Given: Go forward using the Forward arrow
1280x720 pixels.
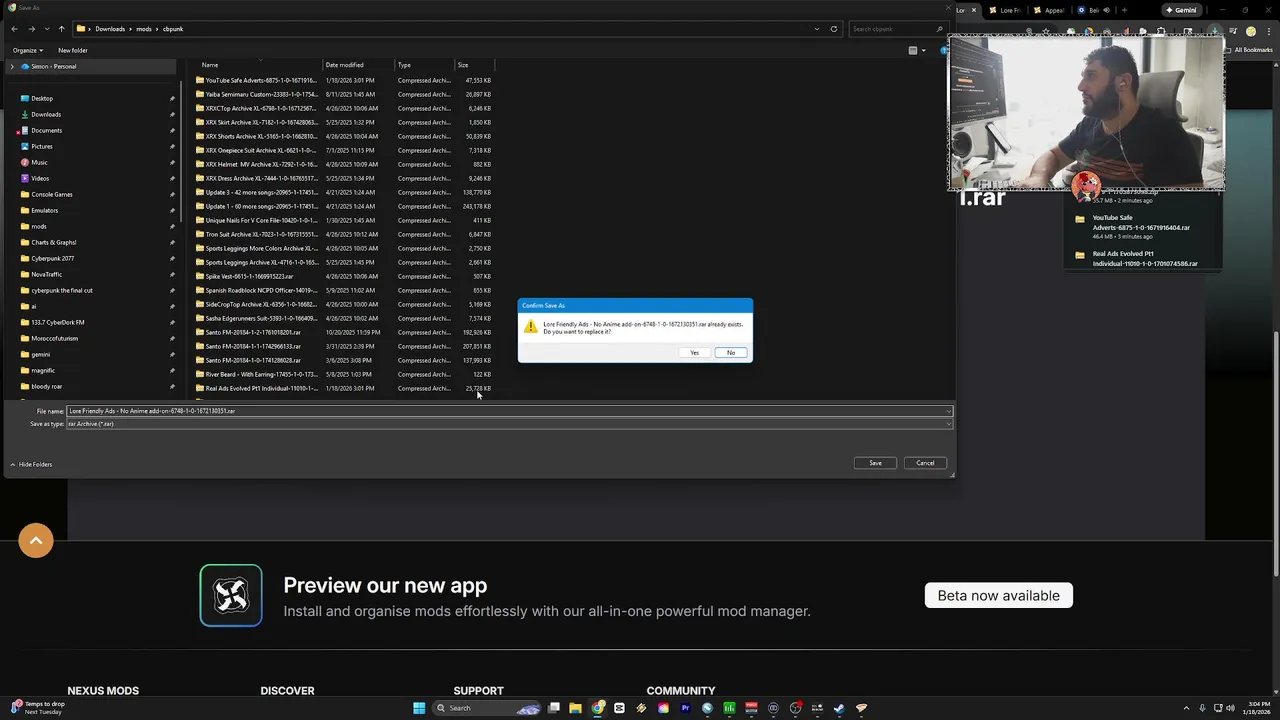Looking at the screenshot, I should [x=31, y=29].
